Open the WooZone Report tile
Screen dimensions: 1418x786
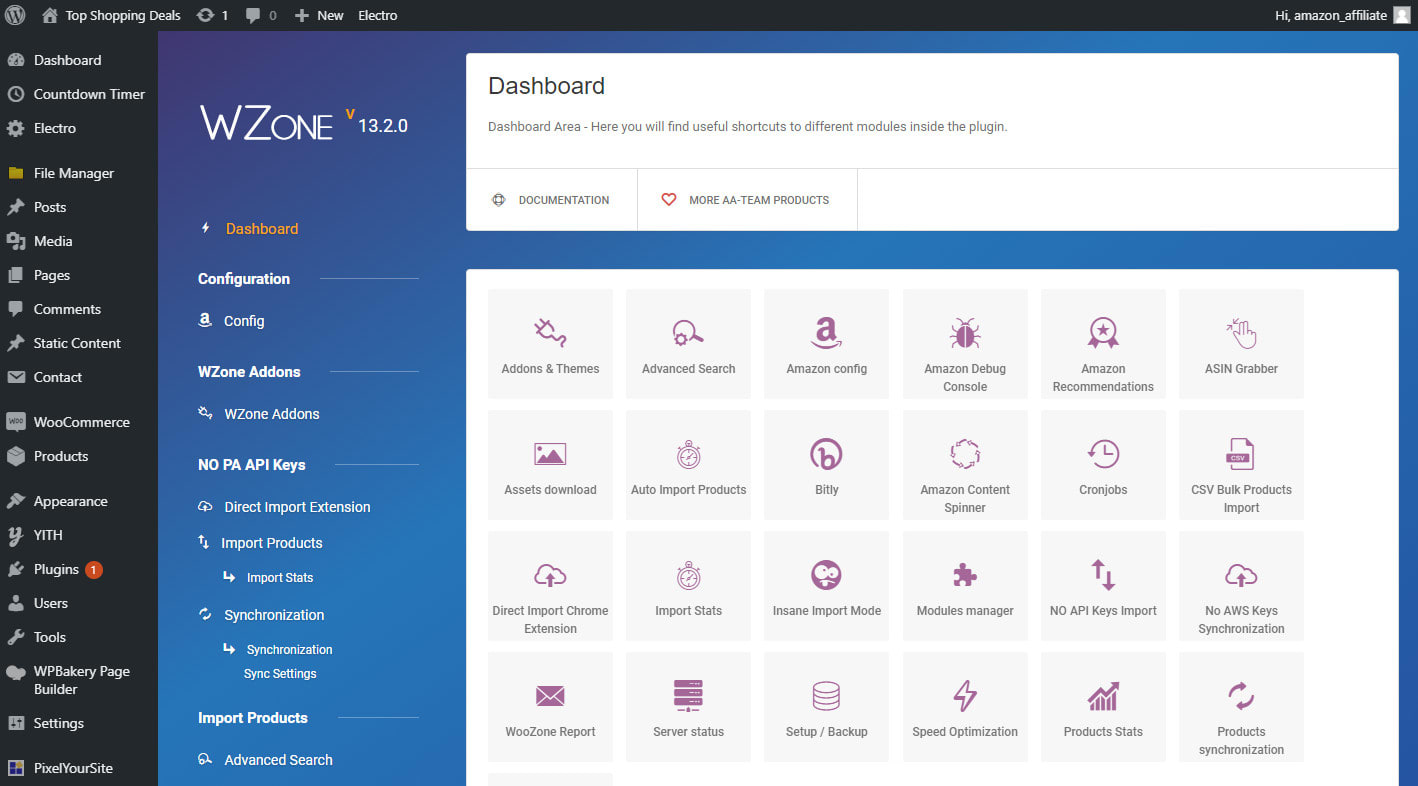pyautogui.click(x=550, y=707)
